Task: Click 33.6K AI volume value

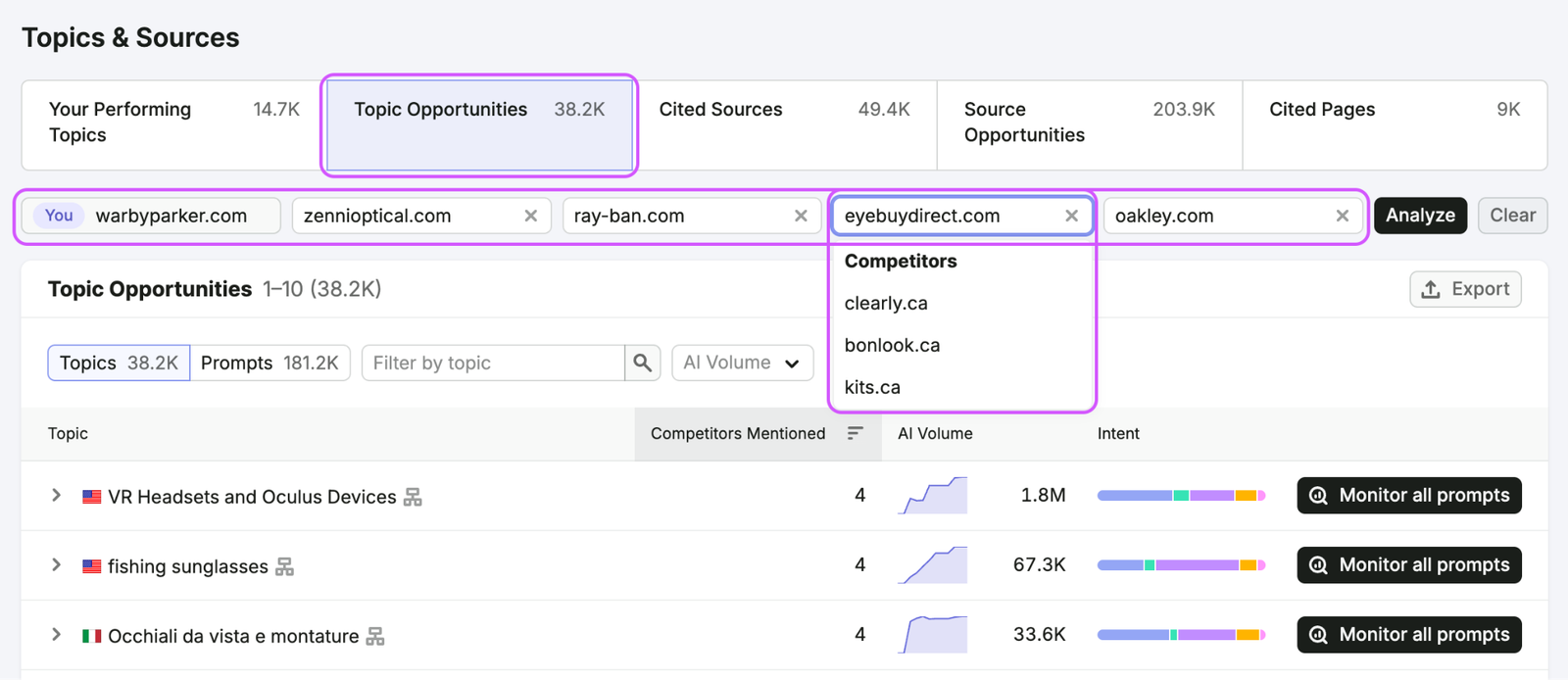Action: [x=1039, y=634]
